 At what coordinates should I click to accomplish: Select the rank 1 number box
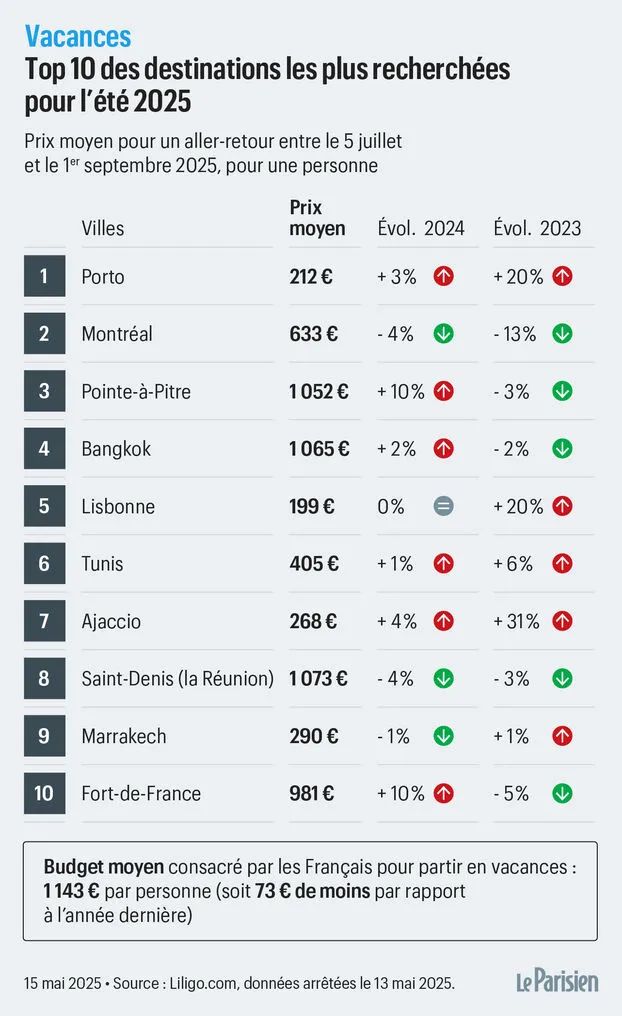(x=45, y=276)
